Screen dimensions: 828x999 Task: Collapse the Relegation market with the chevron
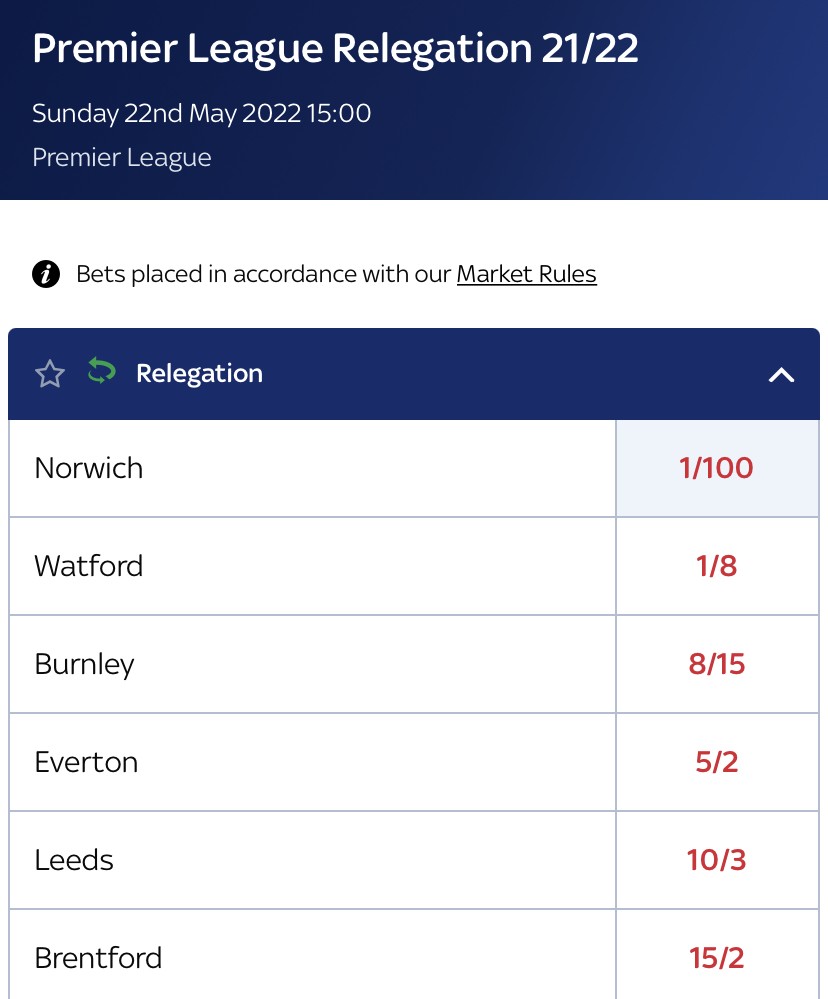pyautogui.click(x=781, y=375)
